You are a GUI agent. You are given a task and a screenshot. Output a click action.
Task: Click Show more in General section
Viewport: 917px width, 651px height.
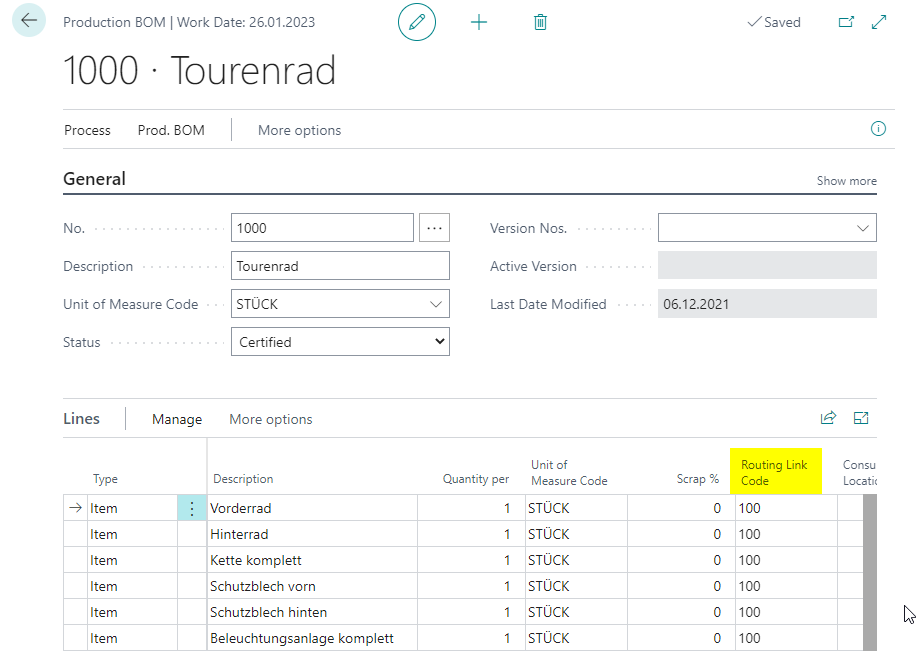tap(846, 181)
